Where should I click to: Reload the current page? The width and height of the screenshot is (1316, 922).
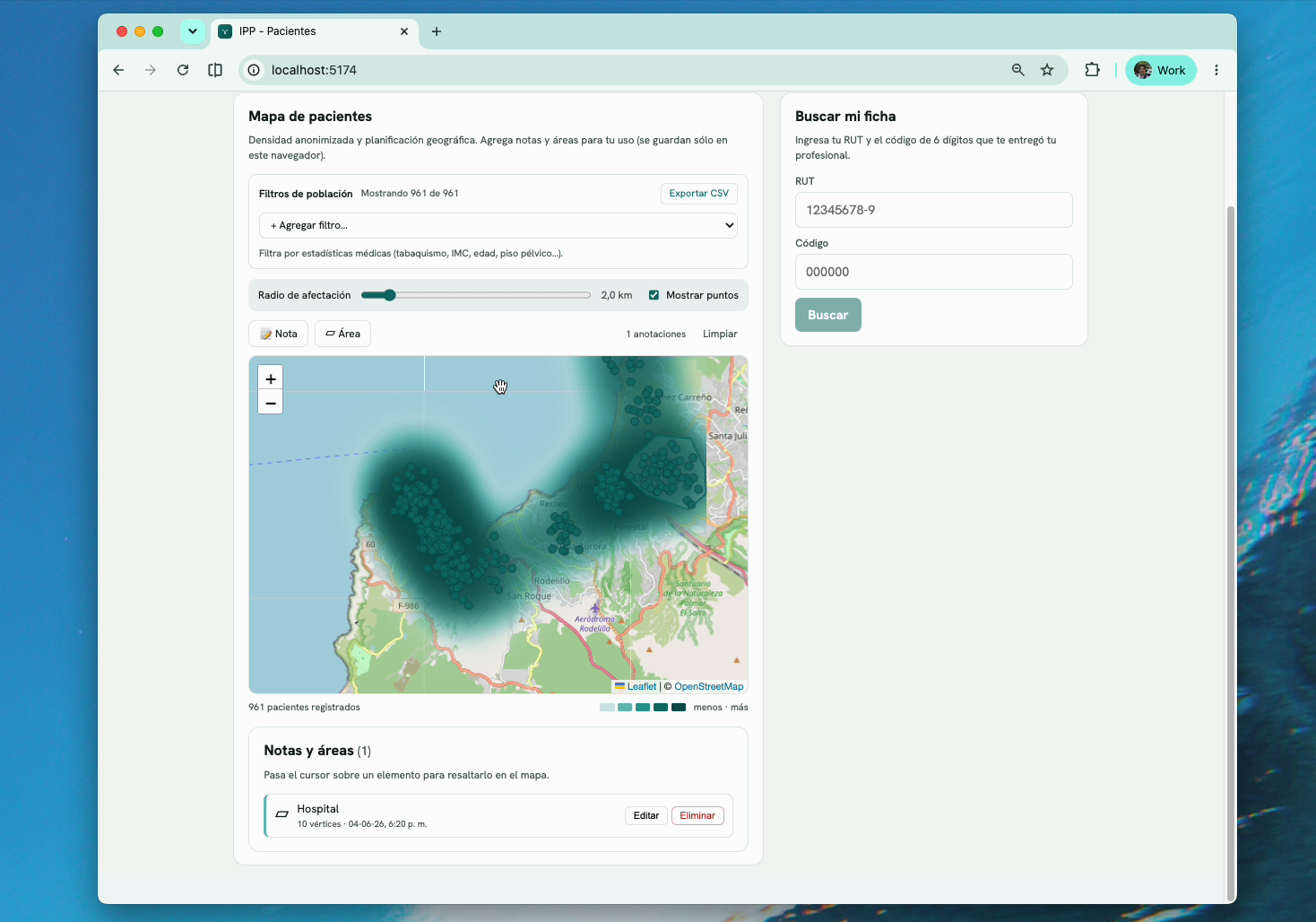(x=183, y=70)
